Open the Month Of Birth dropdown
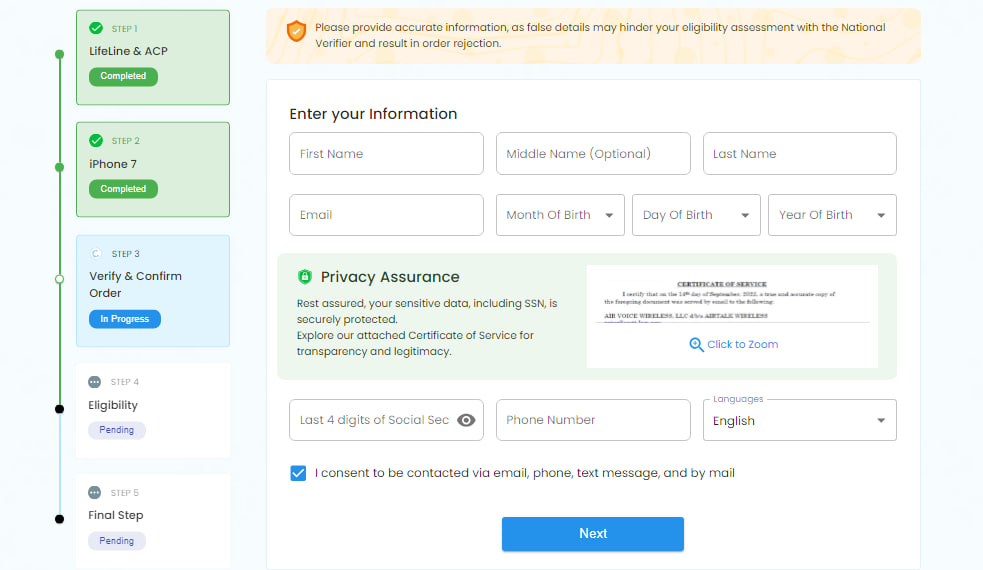Viewport: 983px width, 570px height. click(560, 215)
